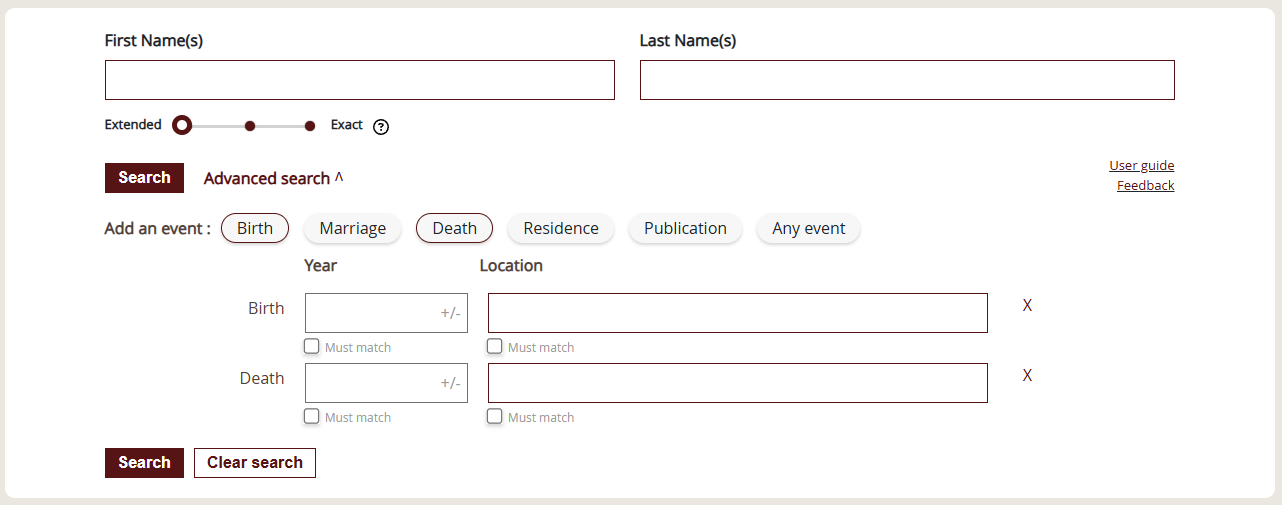This screenshot has width=1282, height=505.
Task: Set name match slider to middle point
Action: pyautogui.click(x=250, y=126)
